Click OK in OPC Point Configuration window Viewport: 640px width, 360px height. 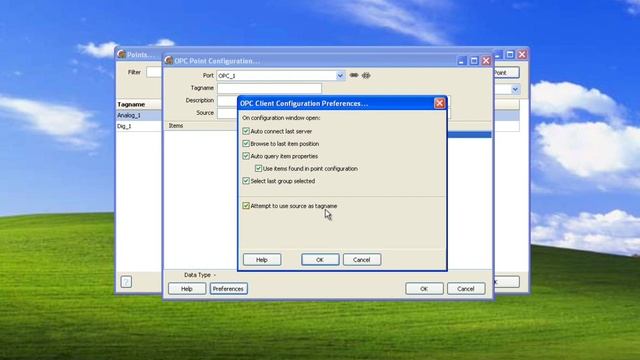(x=424, y=289)
